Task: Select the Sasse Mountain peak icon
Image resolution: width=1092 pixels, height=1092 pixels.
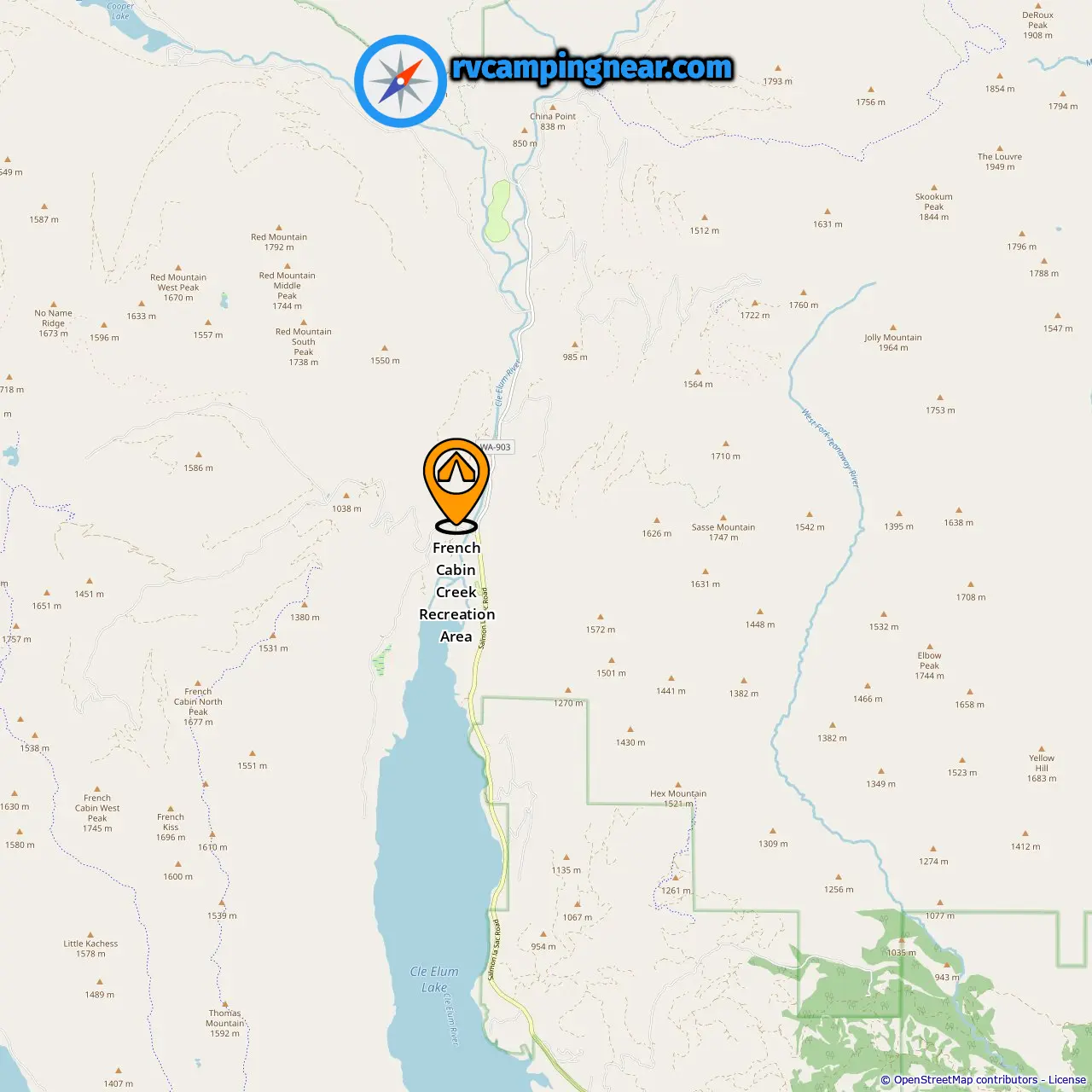Action: (x=723, y=517)
